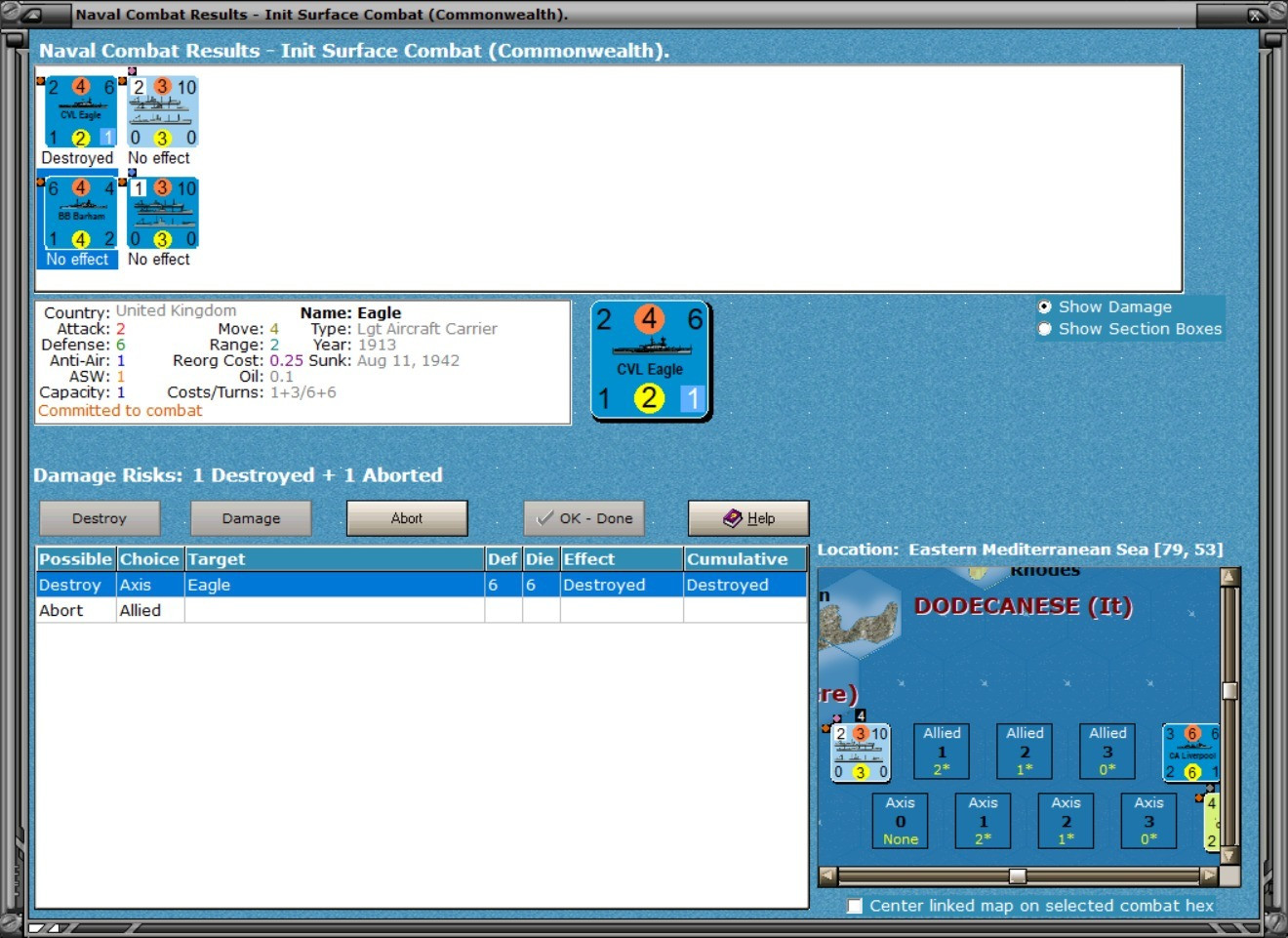Click the horizontal map scrollbar thumb
The height and width of the screenshot is (938, 1288).
pyautogui.click(x=1017, y=876)
